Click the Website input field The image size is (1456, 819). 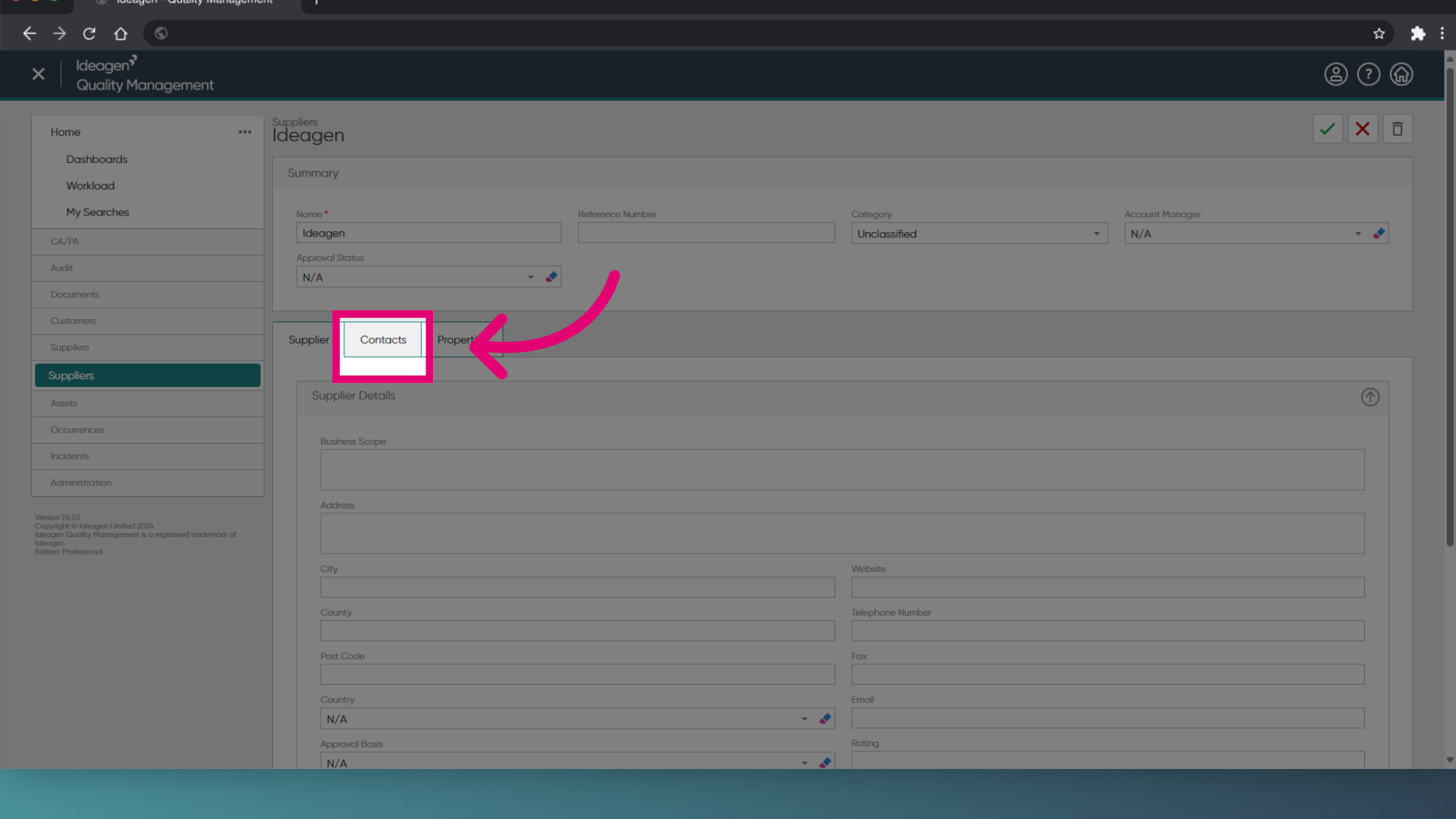coord(1107,587)
